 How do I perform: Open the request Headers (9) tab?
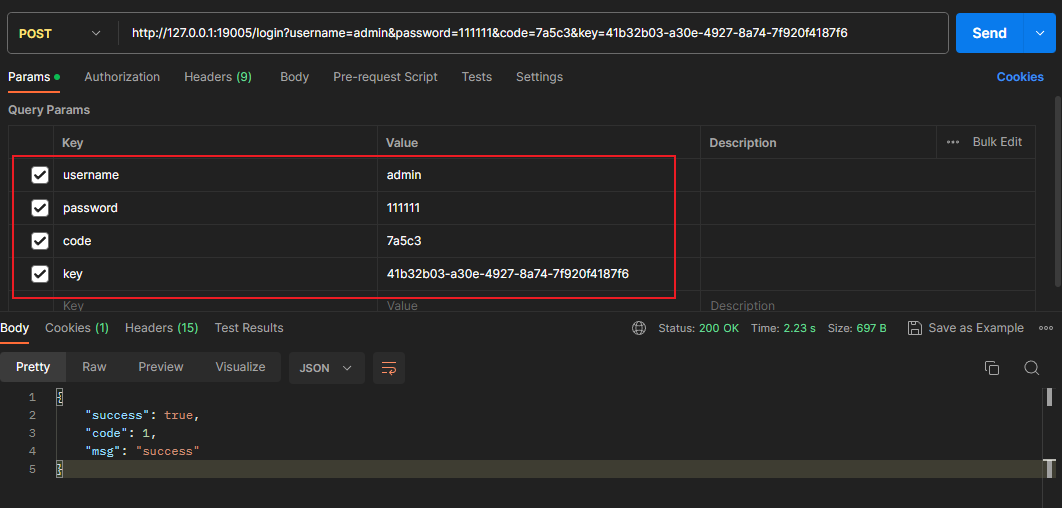pos(218,77)
